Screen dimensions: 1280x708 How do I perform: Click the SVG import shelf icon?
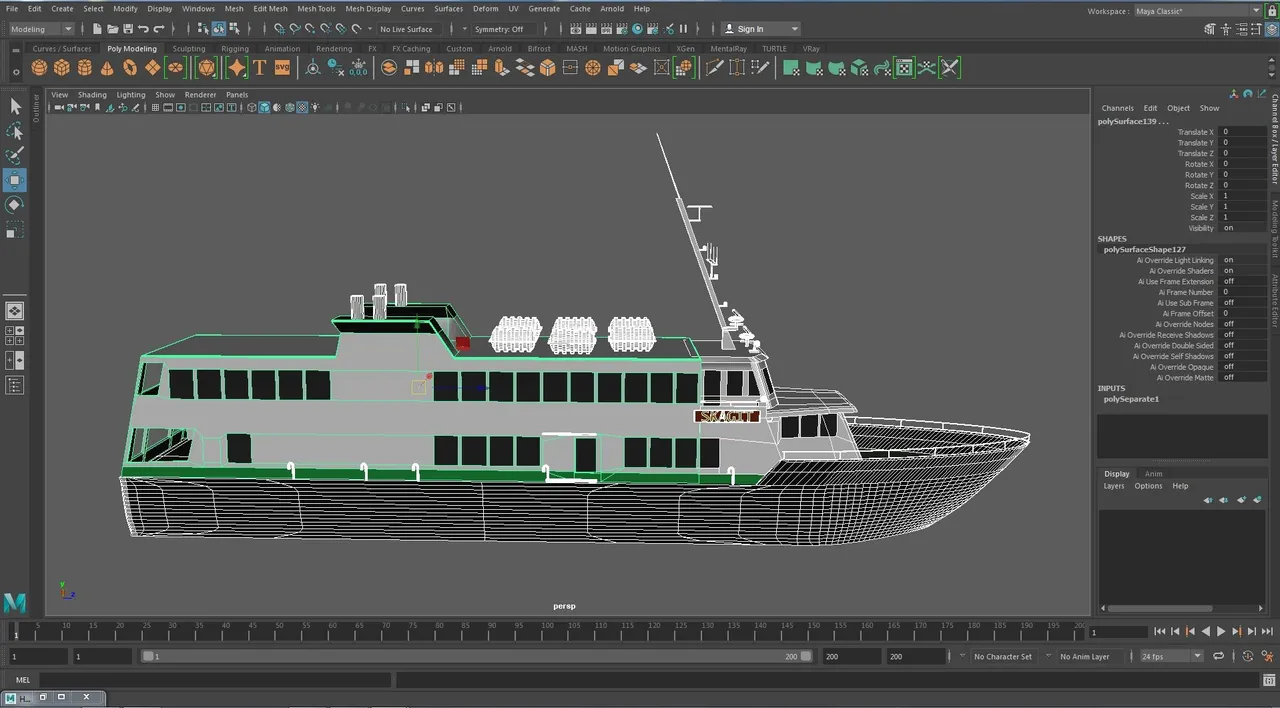(282, 68)
